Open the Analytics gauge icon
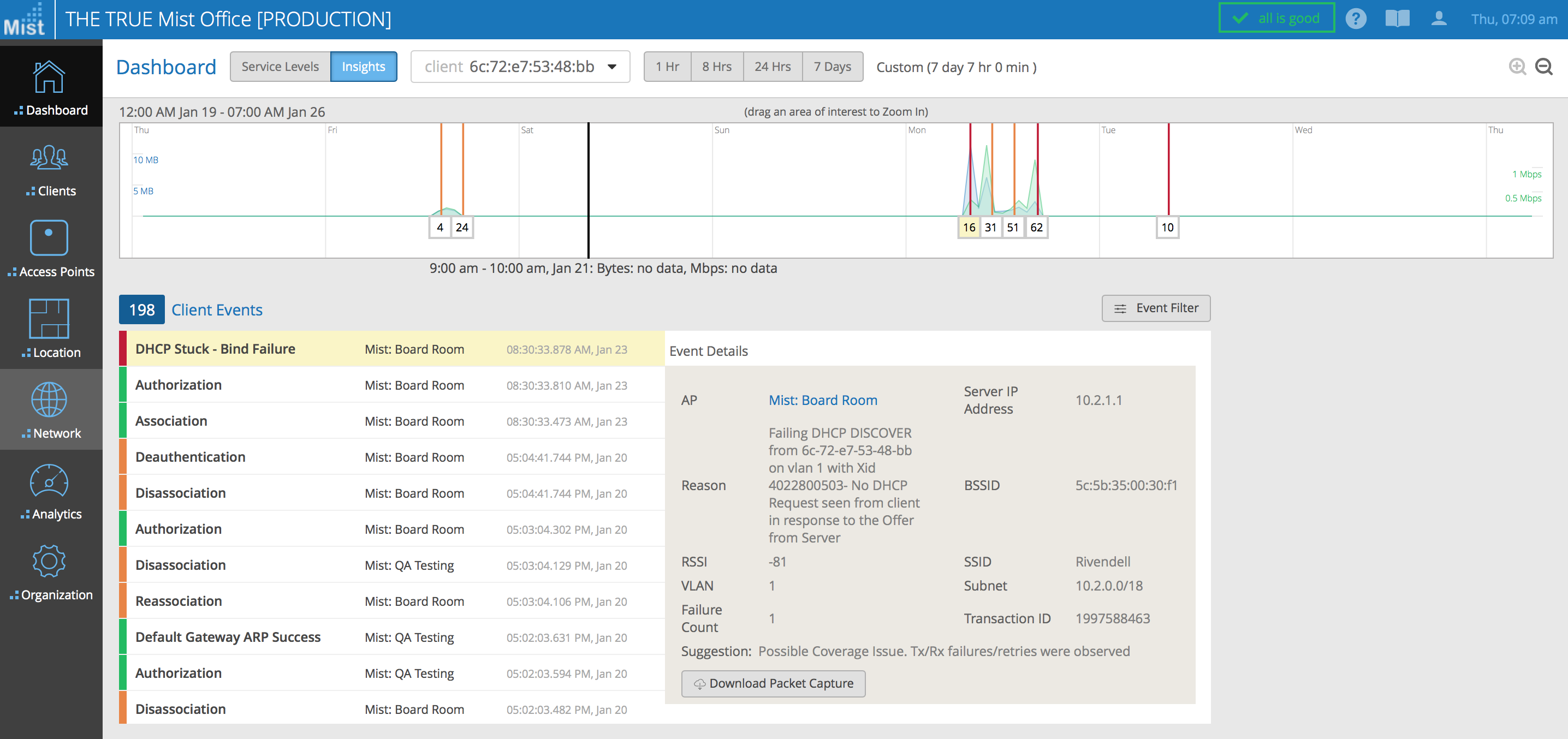This screenshot has height=739, width=1568. [x=49, y=480]
